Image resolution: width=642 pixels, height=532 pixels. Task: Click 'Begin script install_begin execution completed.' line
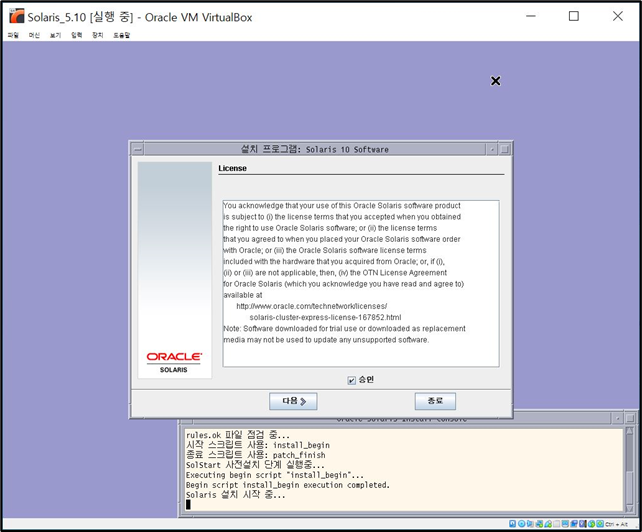click(287, 485)
